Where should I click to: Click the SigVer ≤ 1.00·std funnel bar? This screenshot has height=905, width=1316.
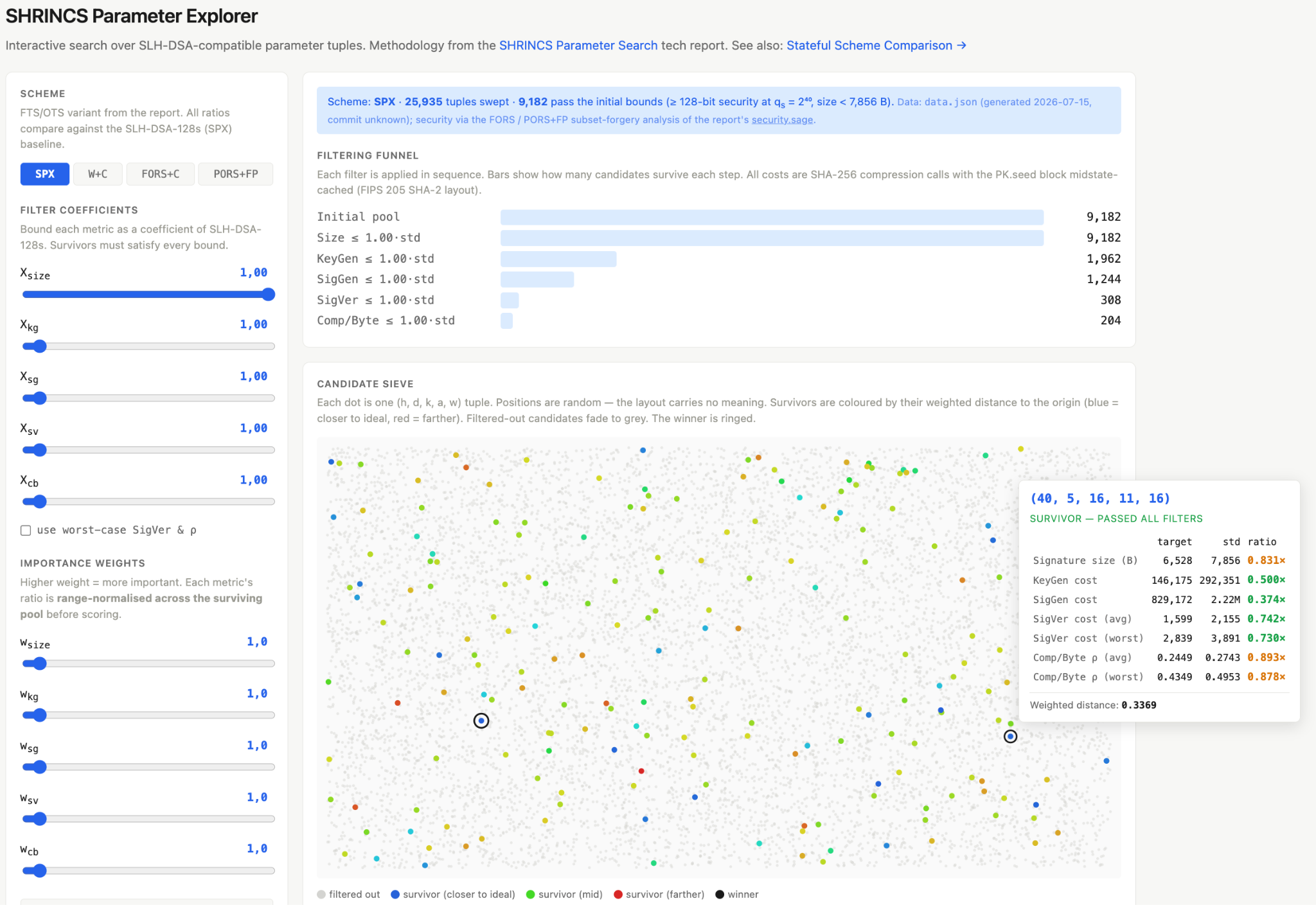(510, 300)
